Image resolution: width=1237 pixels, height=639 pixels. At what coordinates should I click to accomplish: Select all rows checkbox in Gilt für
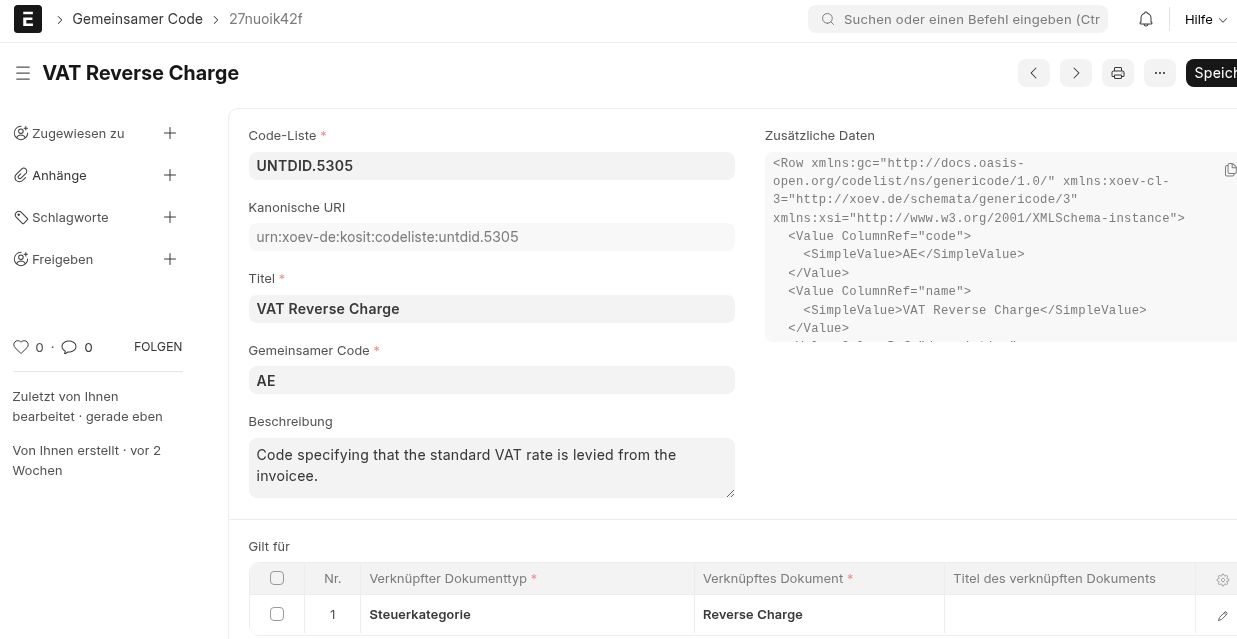click(277, 578)
